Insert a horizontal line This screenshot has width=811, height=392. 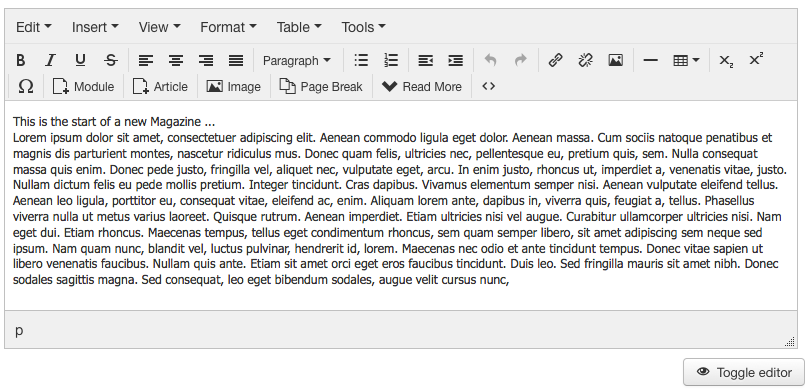point(650,61)
